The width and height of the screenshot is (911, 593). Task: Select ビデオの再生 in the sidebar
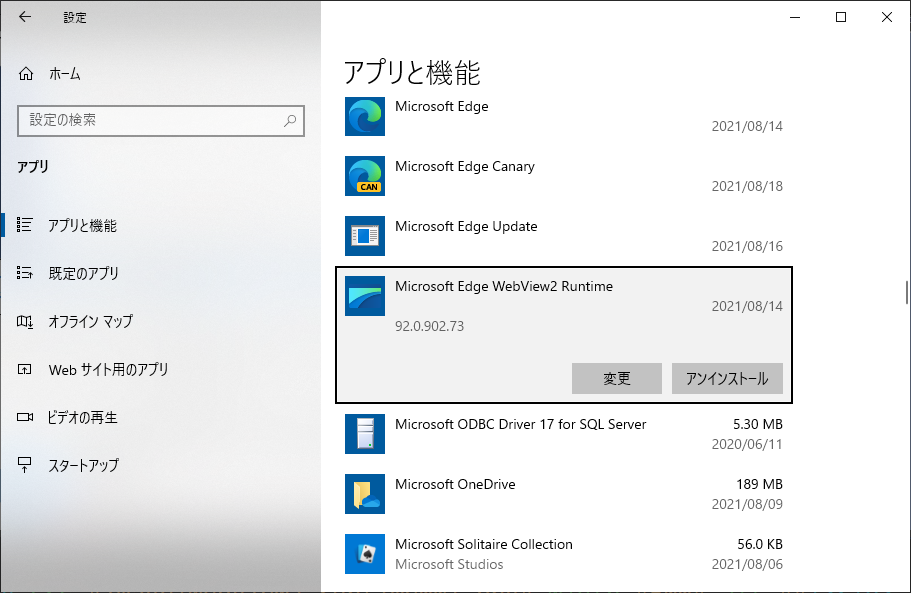pyautogui.click(x=83, y=418)
